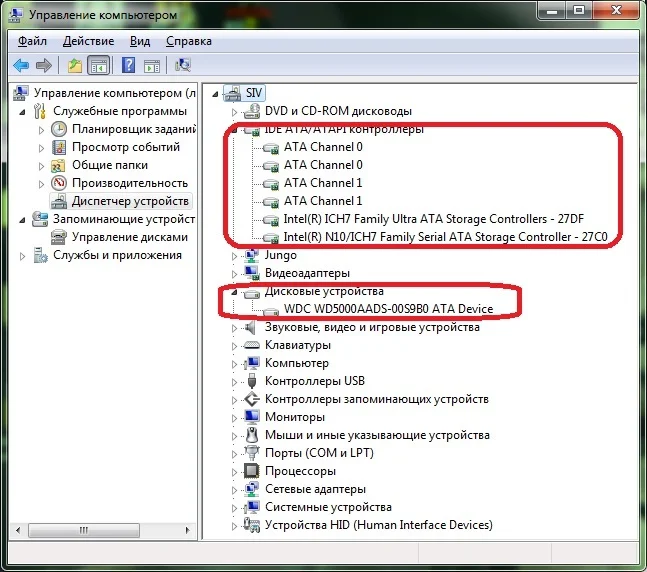Toggle the action pane toolbar icon
The height and width of the screenshot is (572, 647).
pyautogui.click(x=152, y=65)
